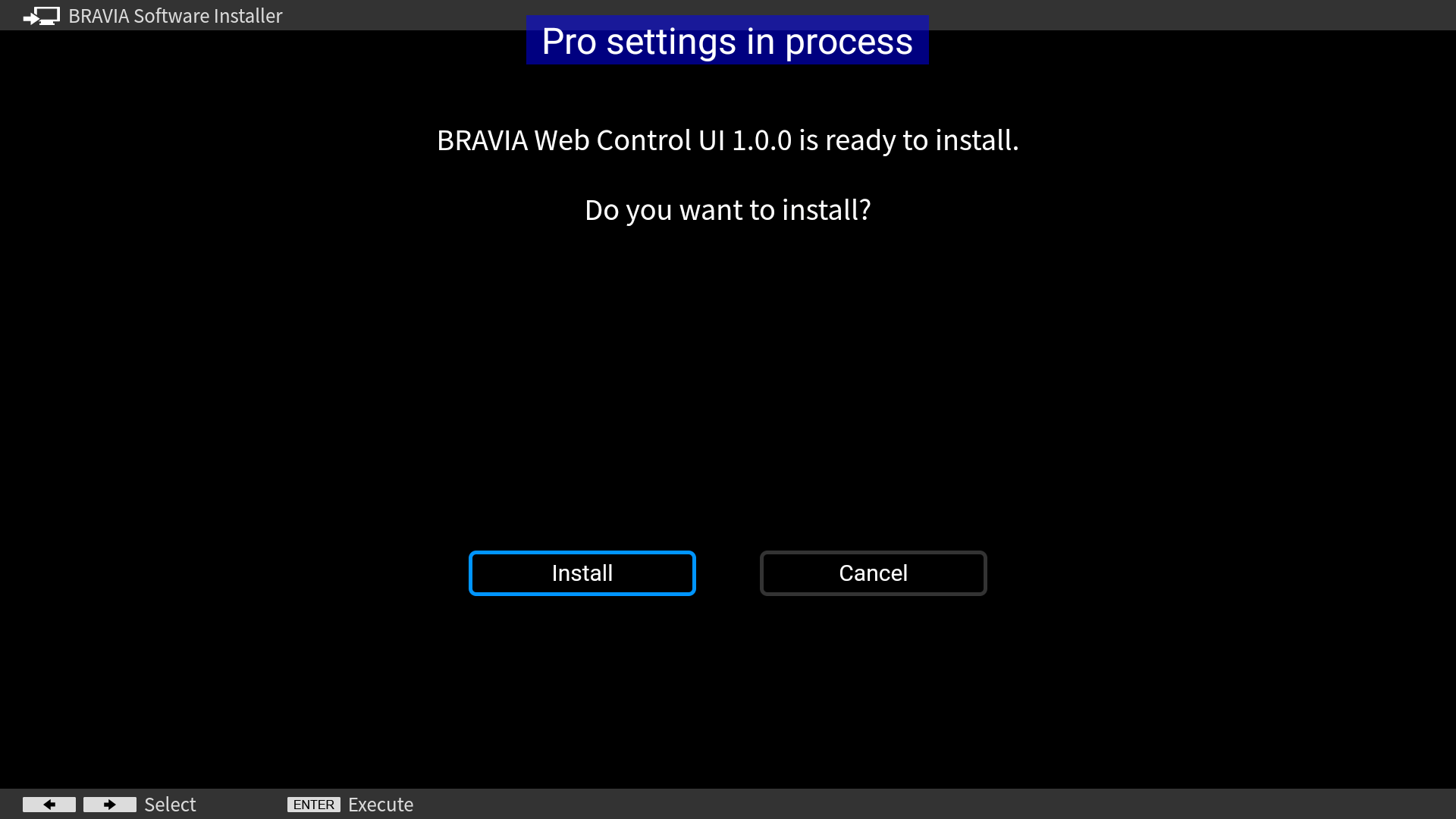Click the BRAVIA Software Installer title text
Image resolution: width=1456 pixels, height=819 pixels.
click(x=175, y=16)
